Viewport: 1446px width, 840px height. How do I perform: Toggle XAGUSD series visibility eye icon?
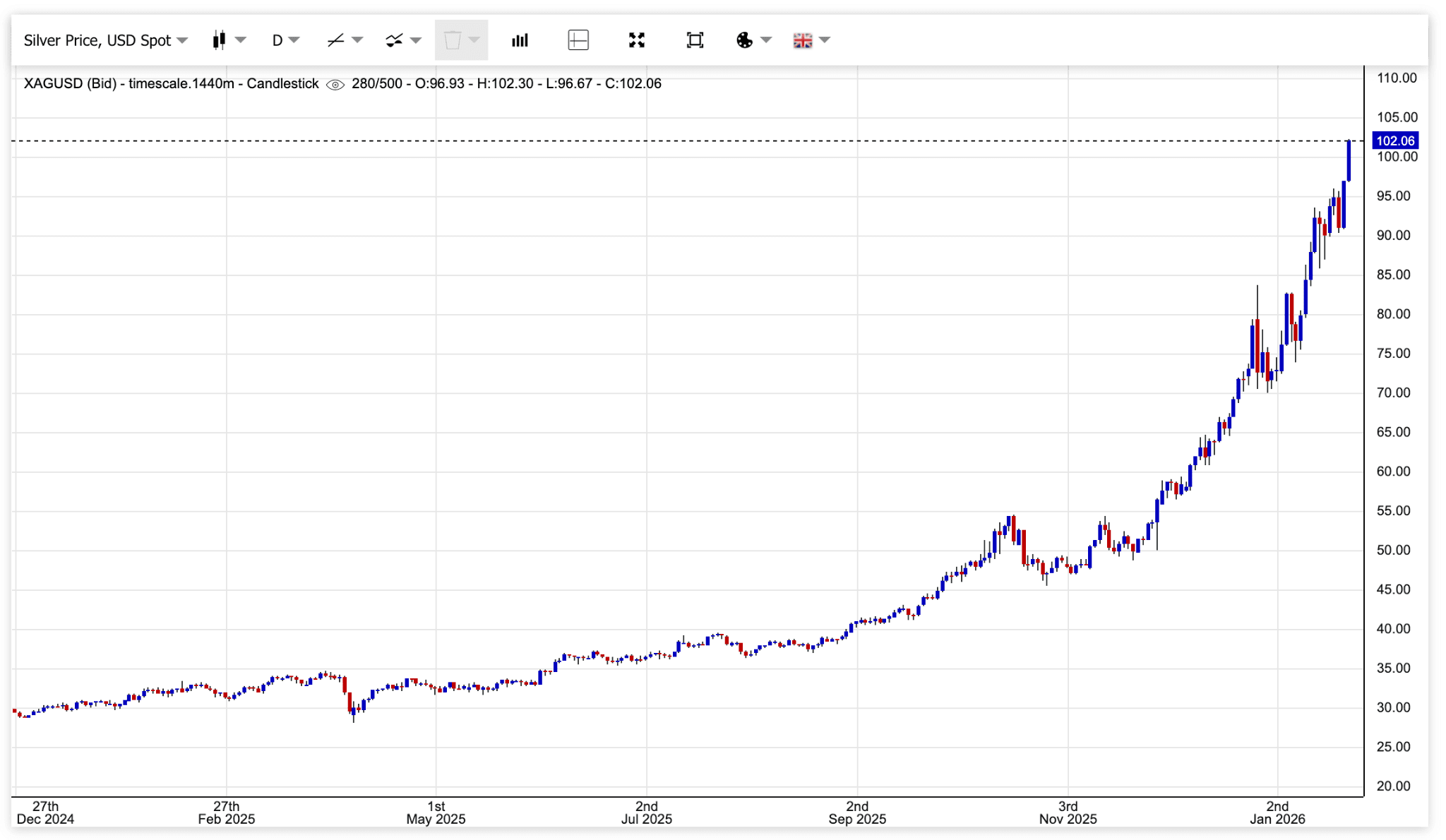coord(335,85)
